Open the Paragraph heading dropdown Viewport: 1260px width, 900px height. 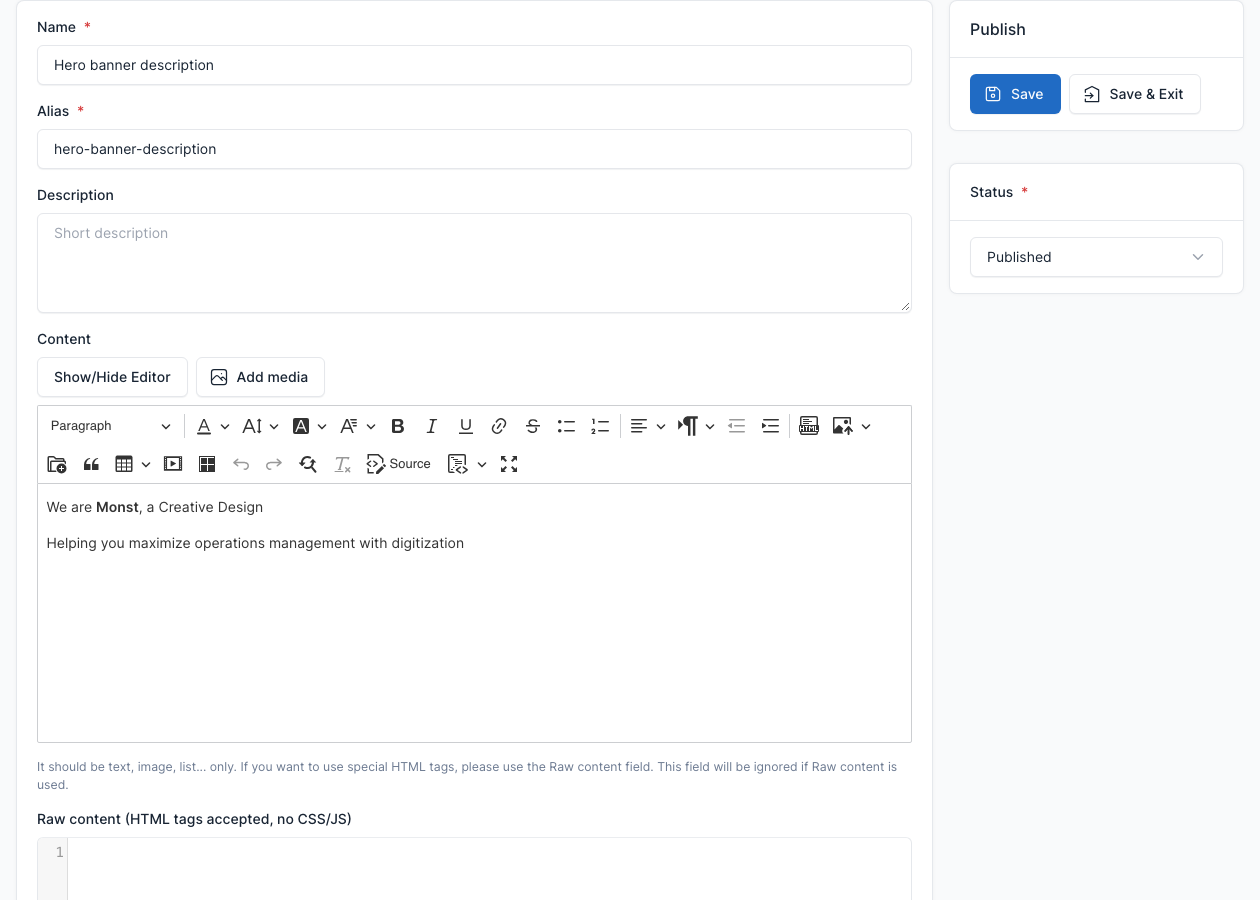click(111, 426)
